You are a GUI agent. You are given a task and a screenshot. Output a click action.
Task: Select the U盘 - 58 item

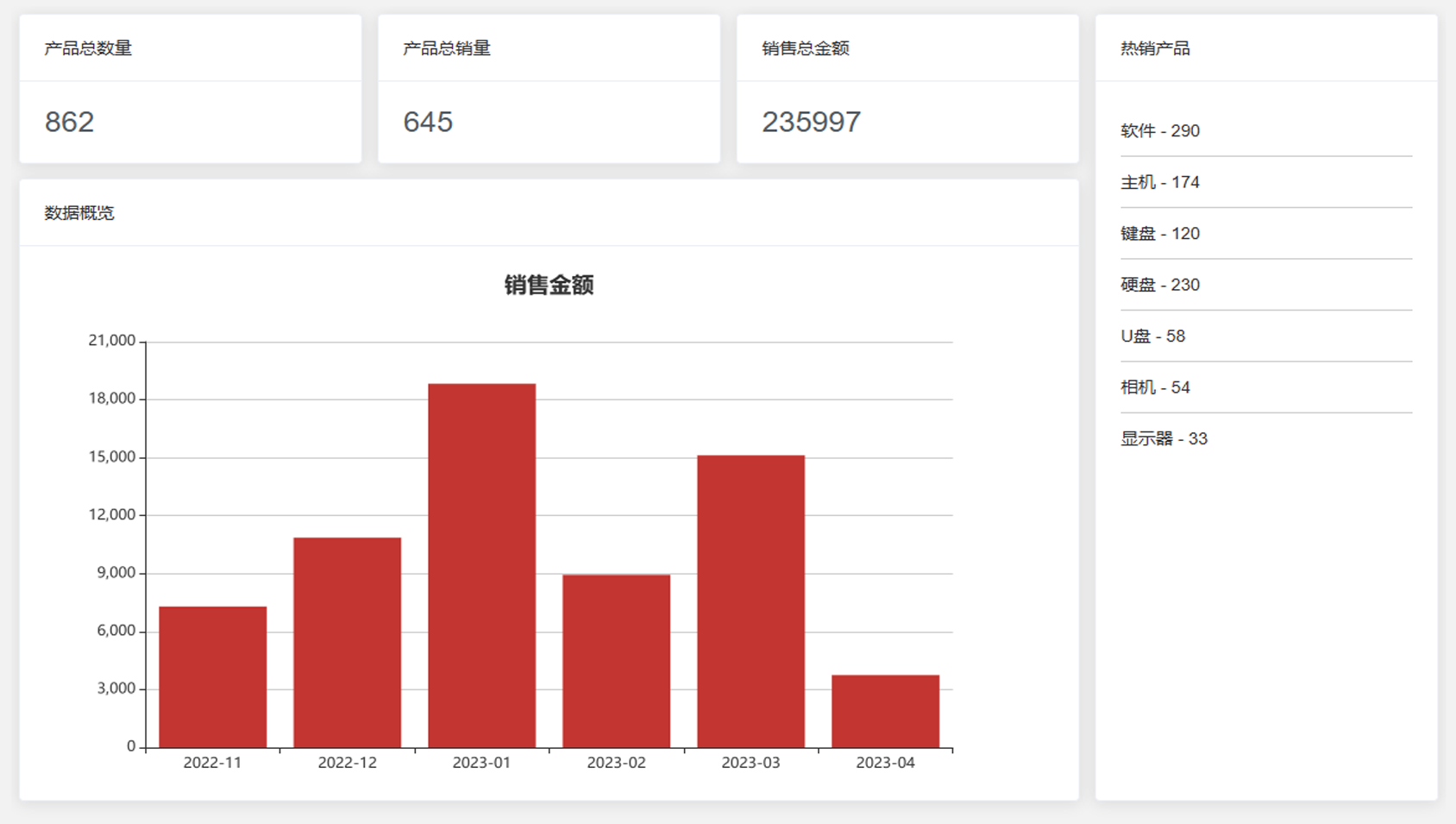point(1152,337)
